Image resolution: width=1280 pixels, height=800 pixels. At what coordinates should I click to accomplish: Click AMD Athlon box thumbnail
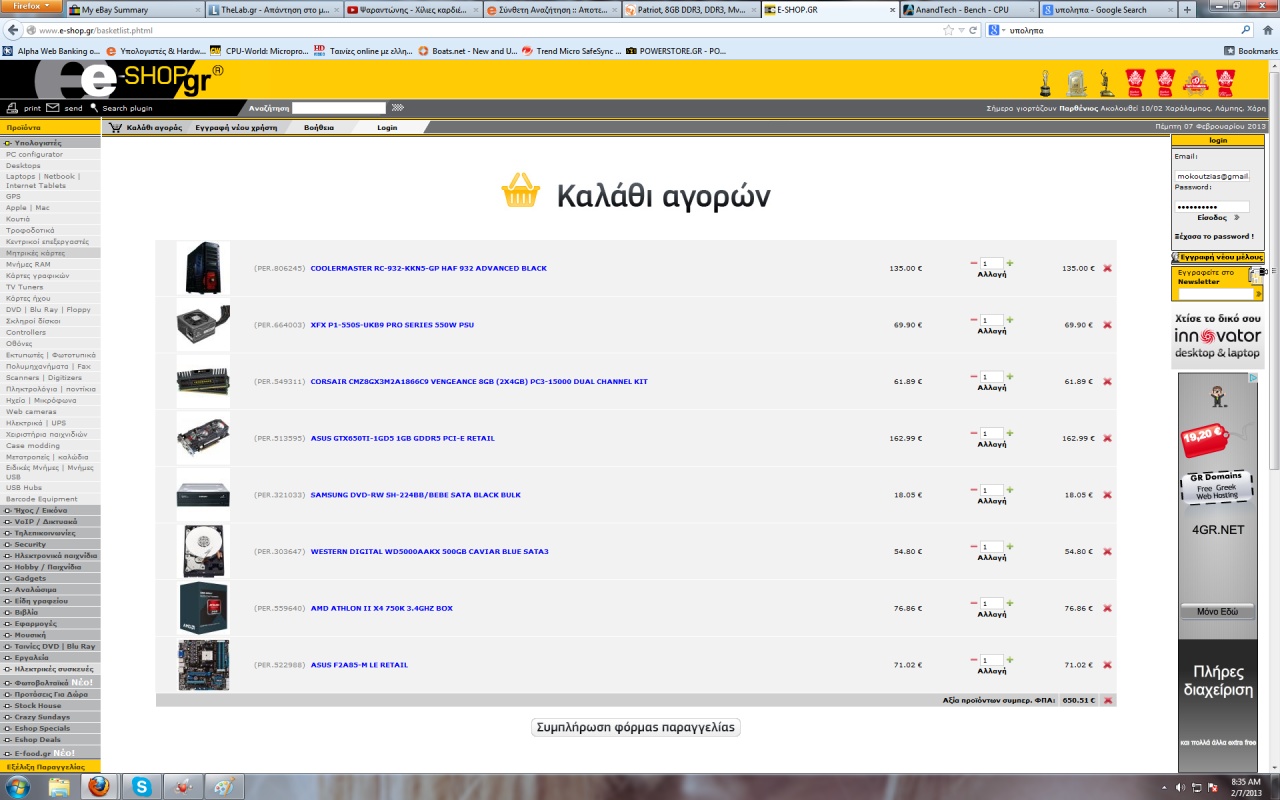(203, 608)
